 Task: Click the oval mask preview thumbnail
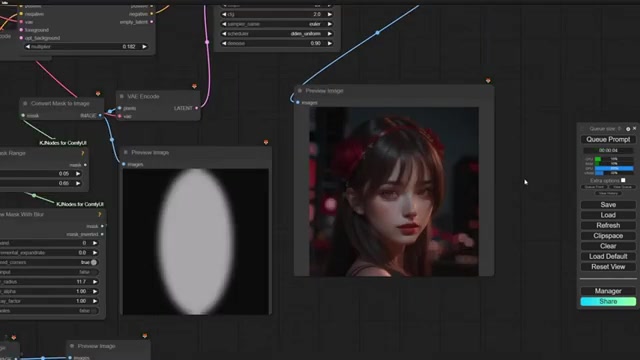196,242
